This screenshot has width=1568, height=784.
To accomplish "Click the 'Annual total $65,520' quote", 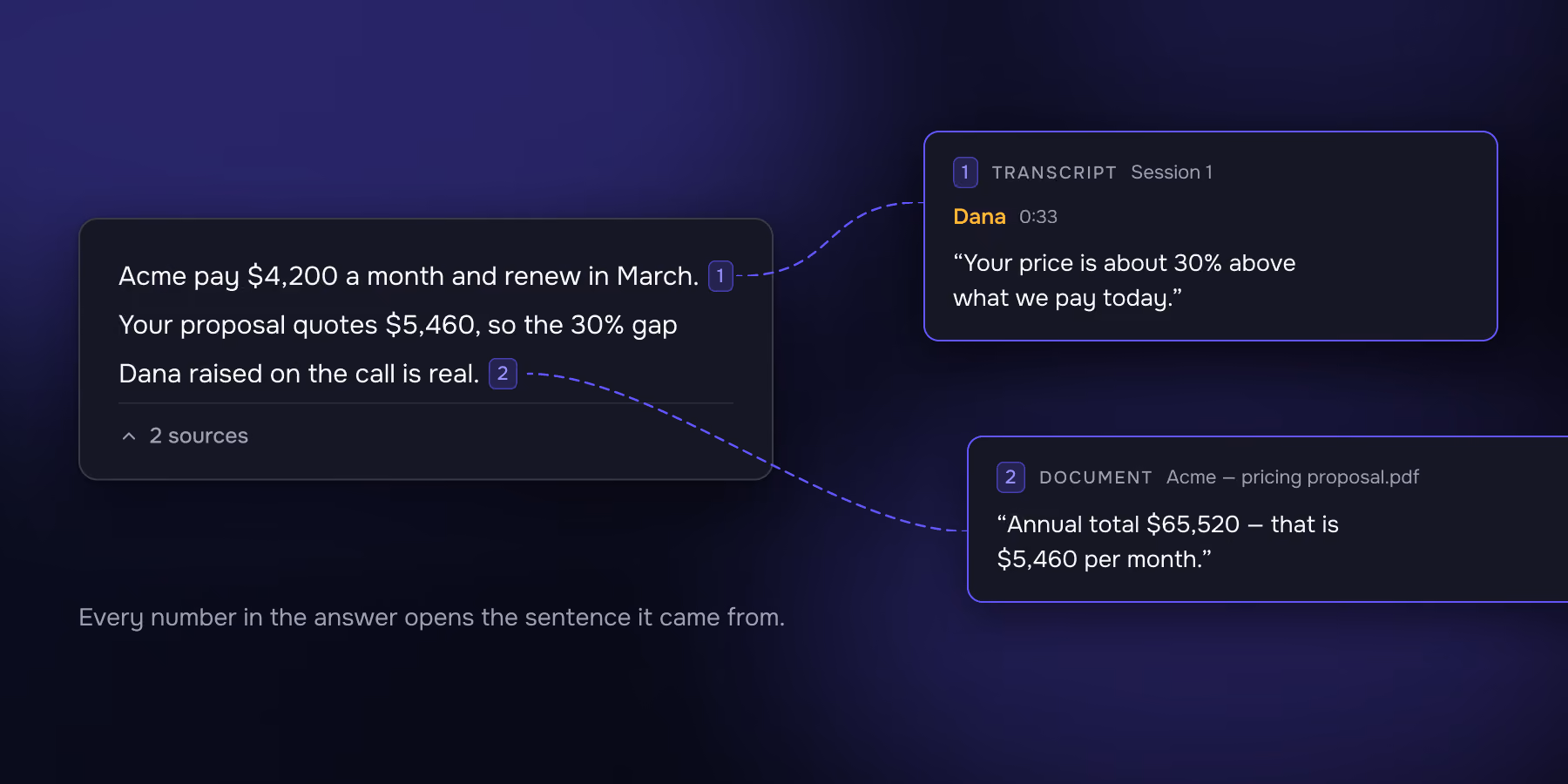I will click(1119, 524).
